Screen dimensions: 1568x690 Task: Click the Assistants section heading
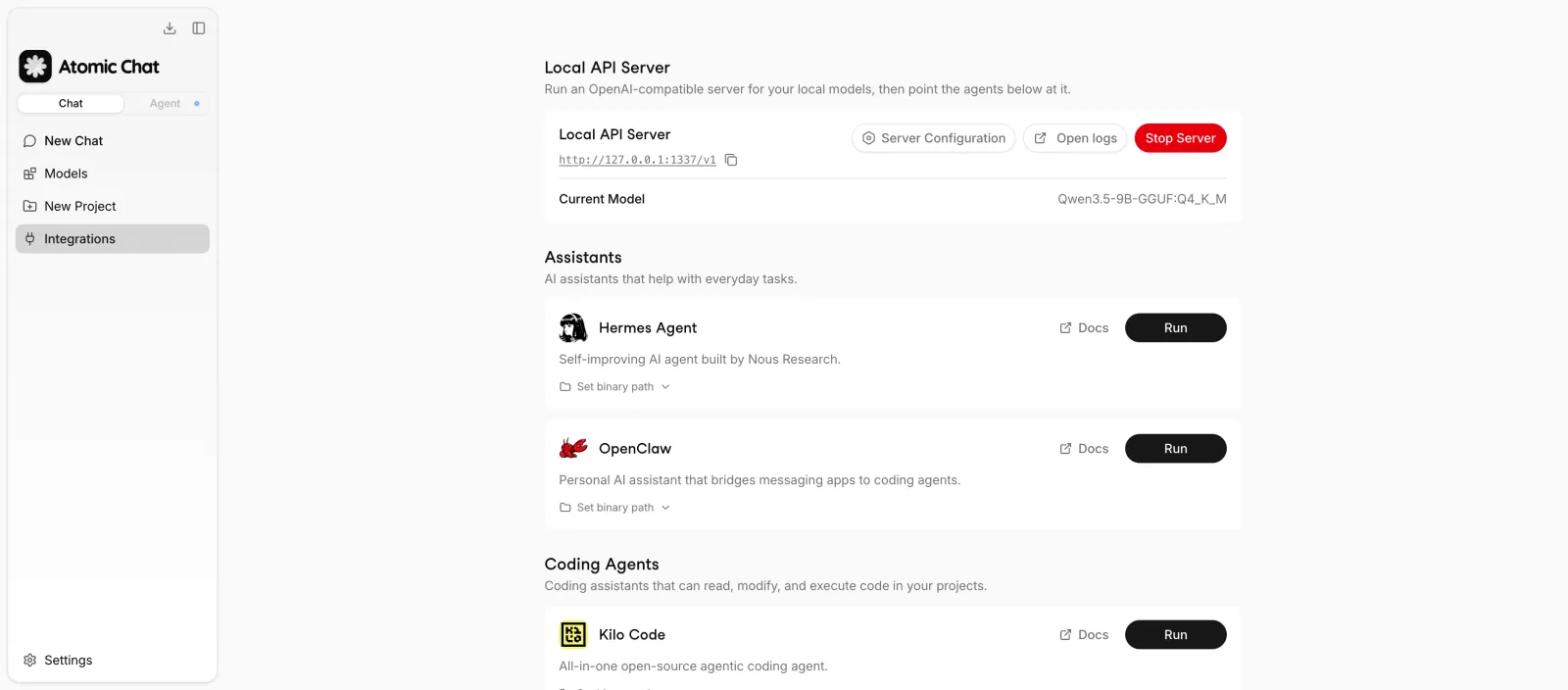pos(583,258)
